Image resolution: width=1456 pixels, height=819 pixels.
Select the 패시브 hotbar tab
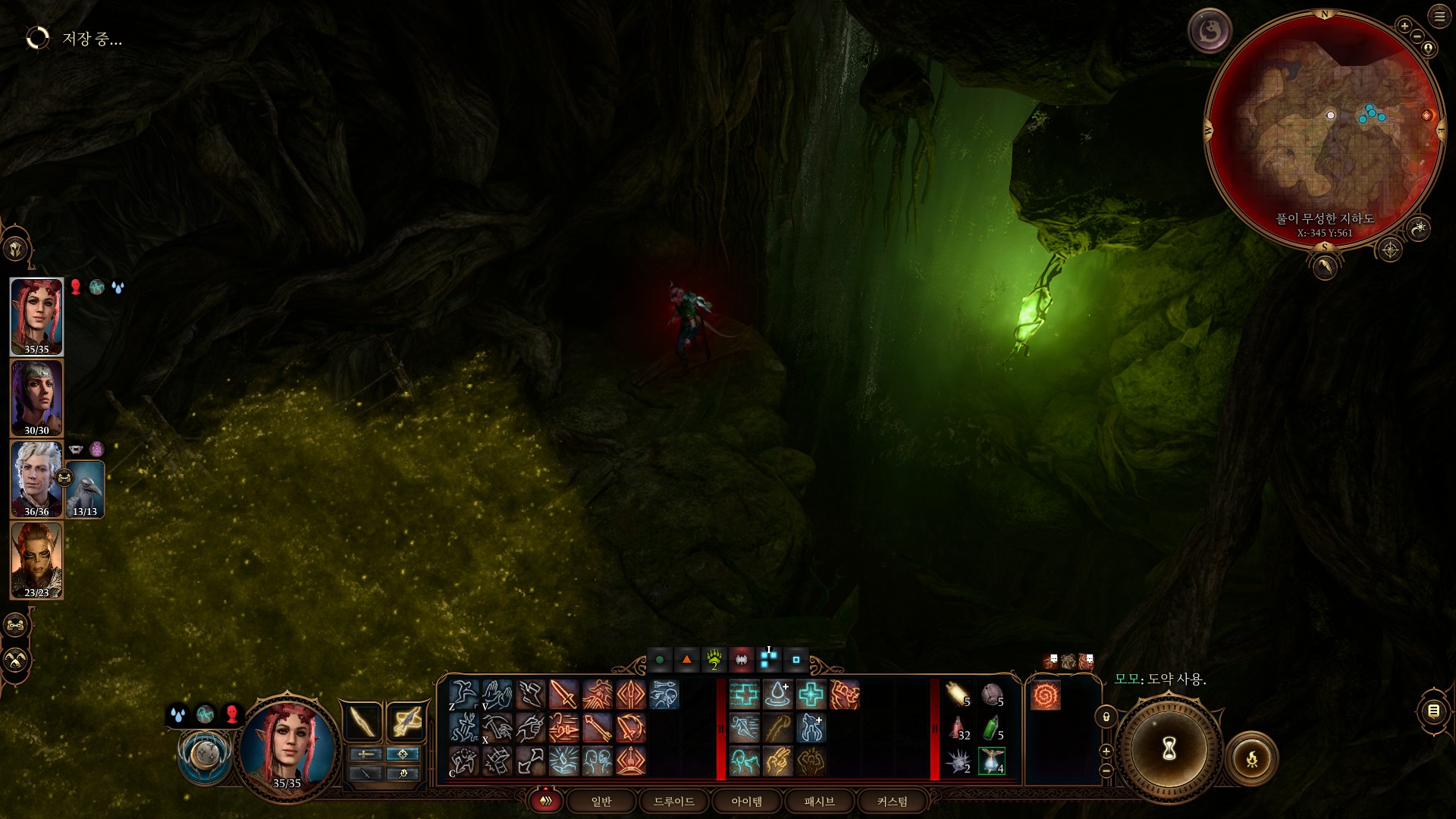click(819, 801)
